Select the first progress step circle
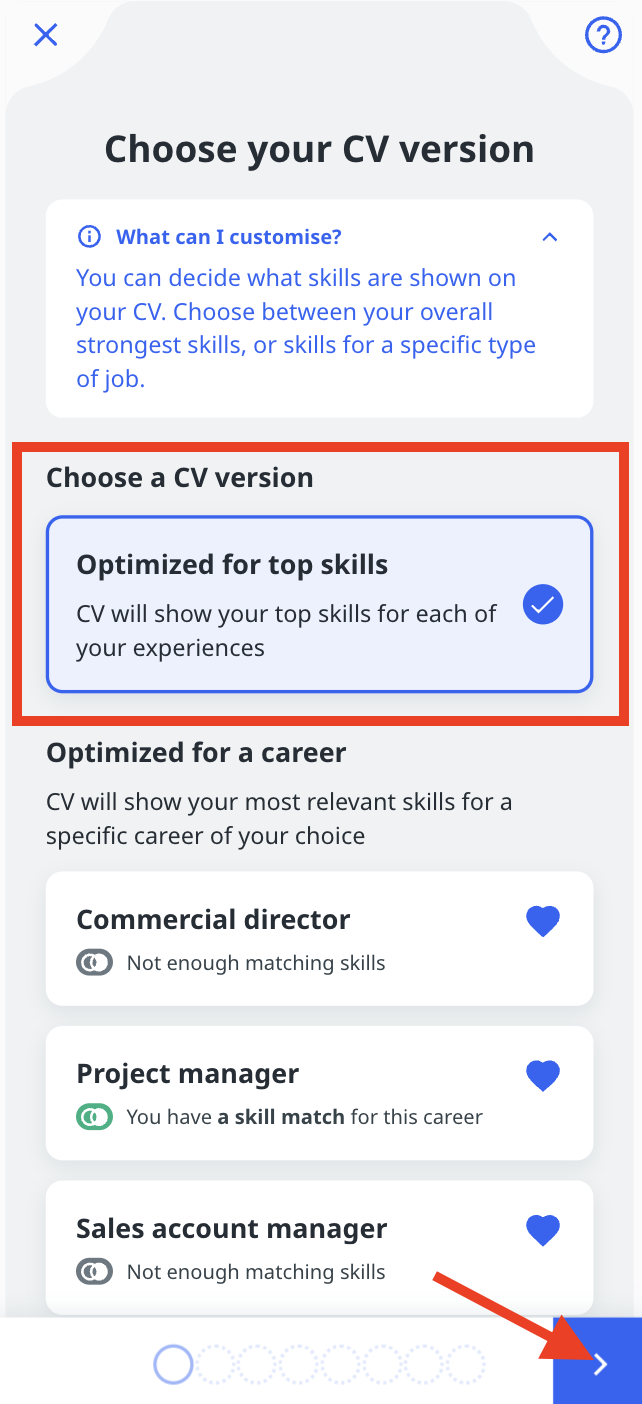 (x=173, y=1363)
